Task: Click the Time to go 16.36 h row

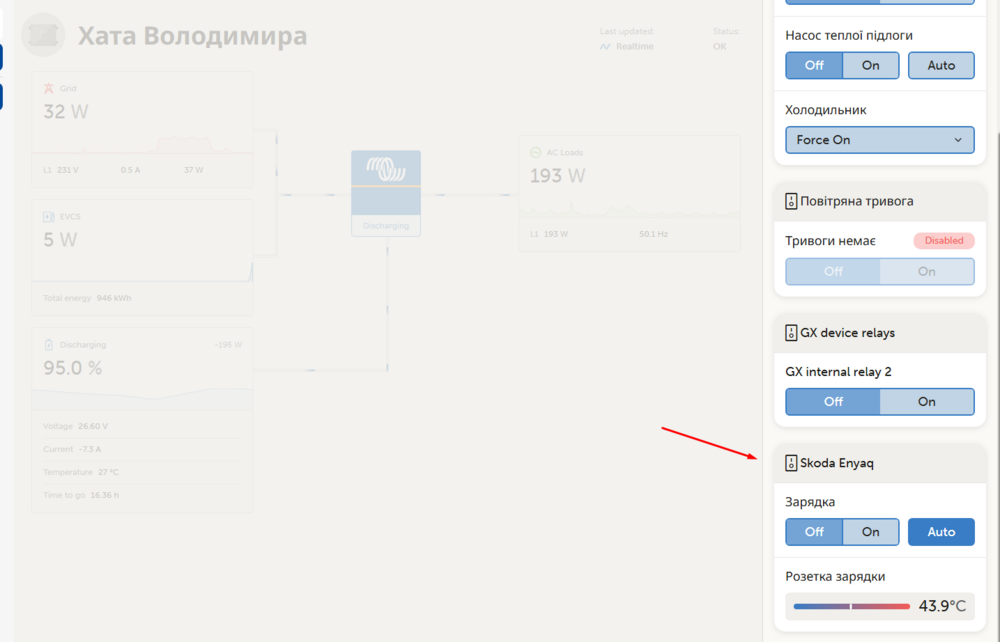Action: coord(142,495)
